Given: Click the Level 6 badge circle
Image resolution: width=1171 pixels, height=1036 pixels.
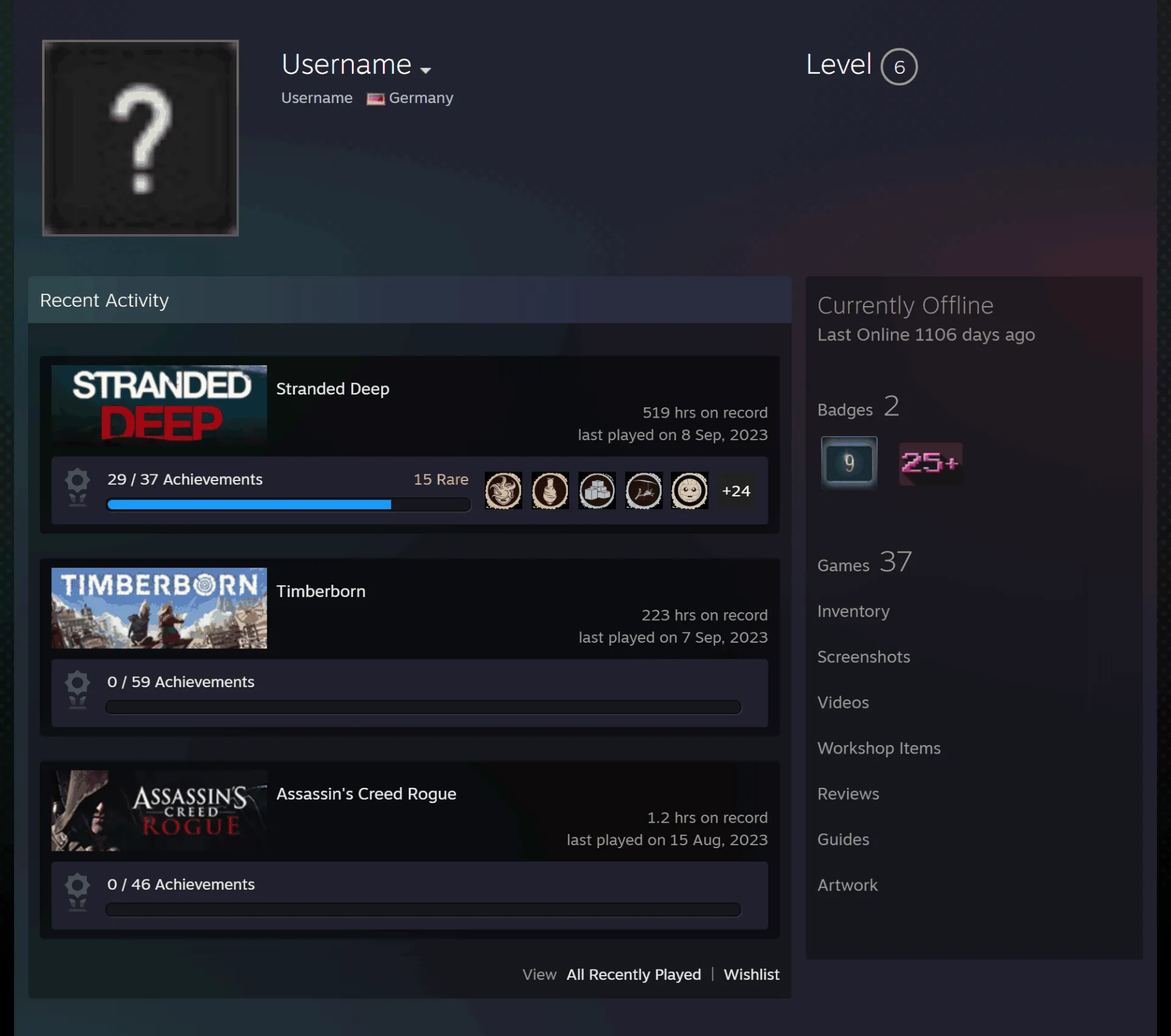Looking at the screenshot, I should [x=898, y=66].
